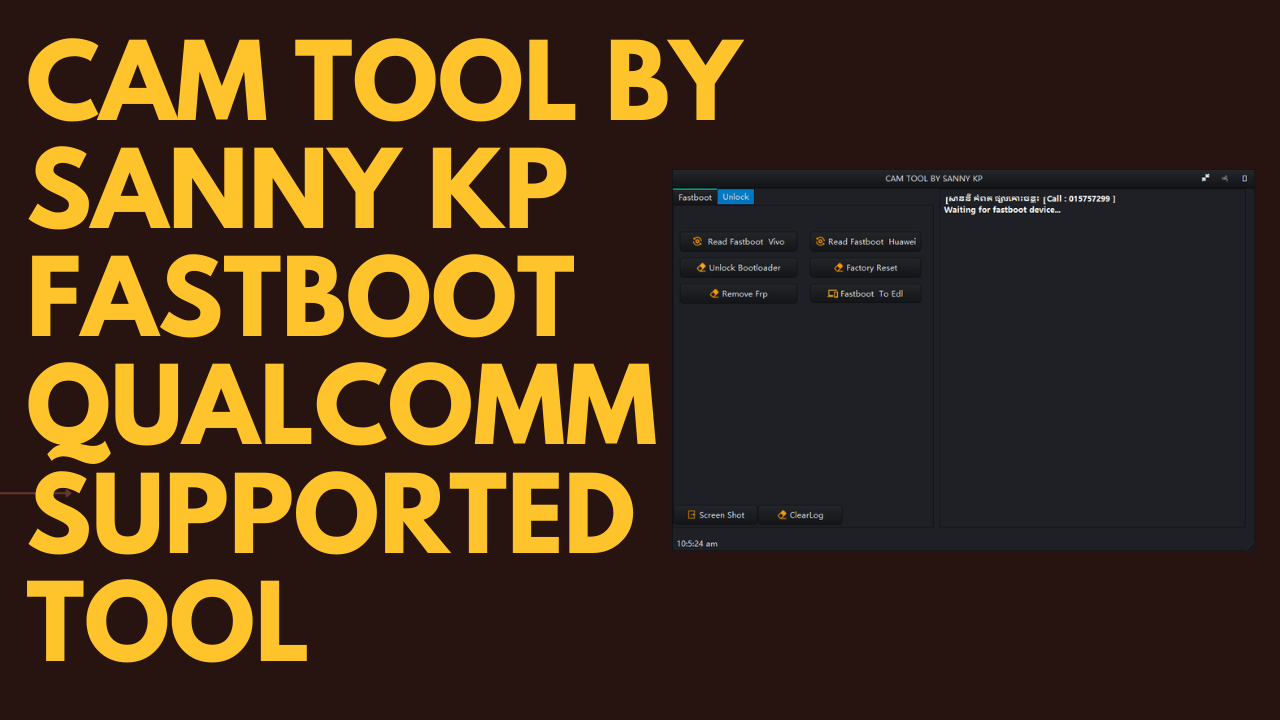Trigger a Factory Reset
This screenshot has height=720, width=1280.
coord(866,267)
